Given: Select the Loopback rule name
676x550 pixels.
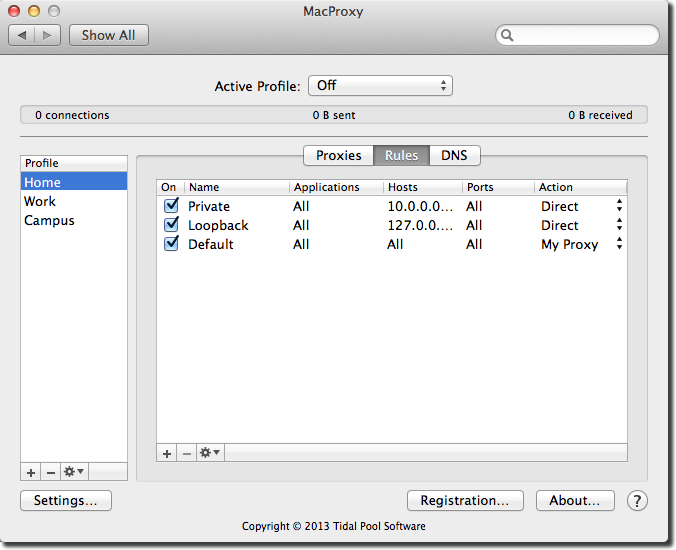Looking at the screenshot, I should tap(218, 225).
